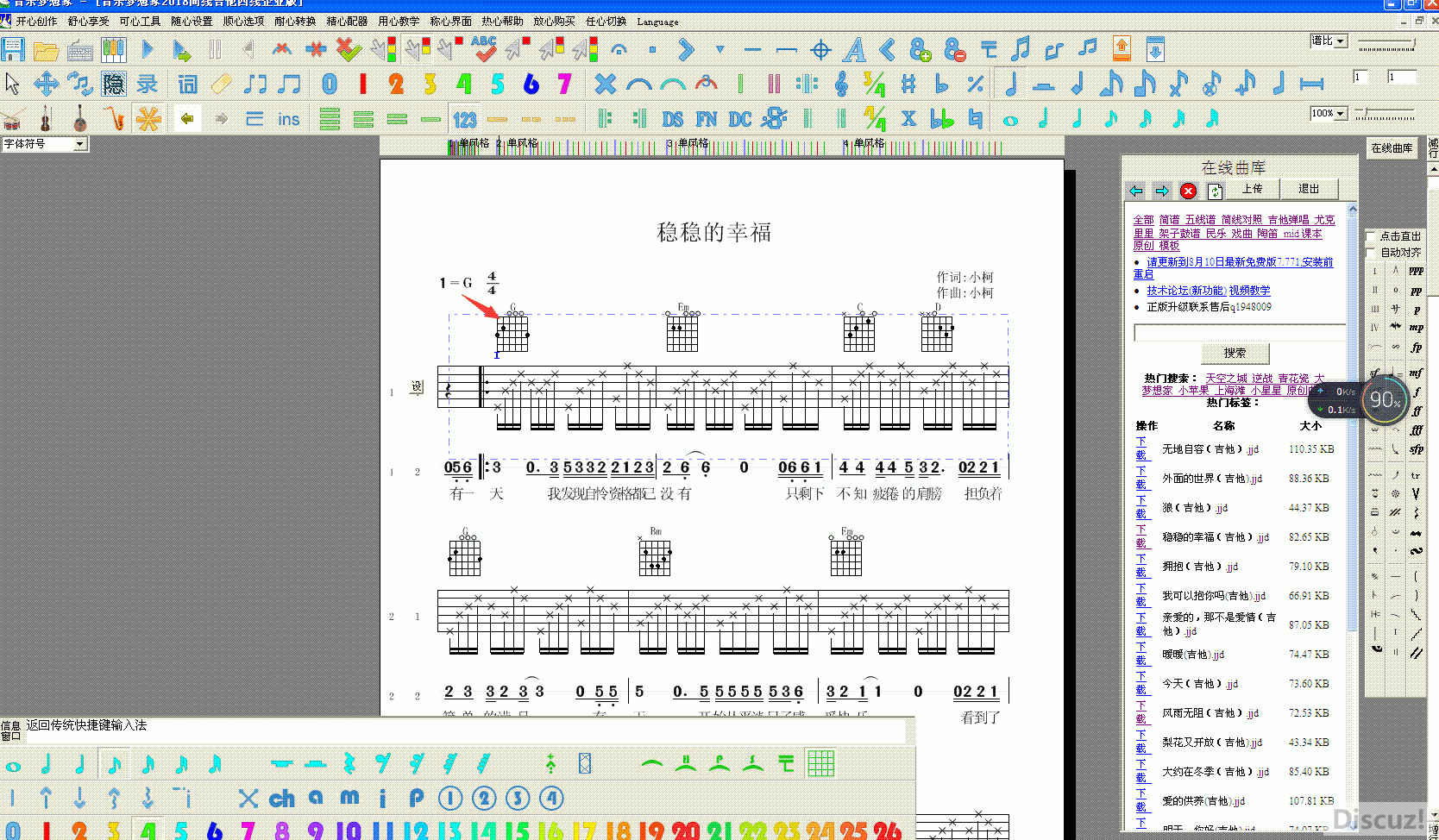Open the 热心帮助 menu
The image size is (1439, 840).
(x=502, y=22)
